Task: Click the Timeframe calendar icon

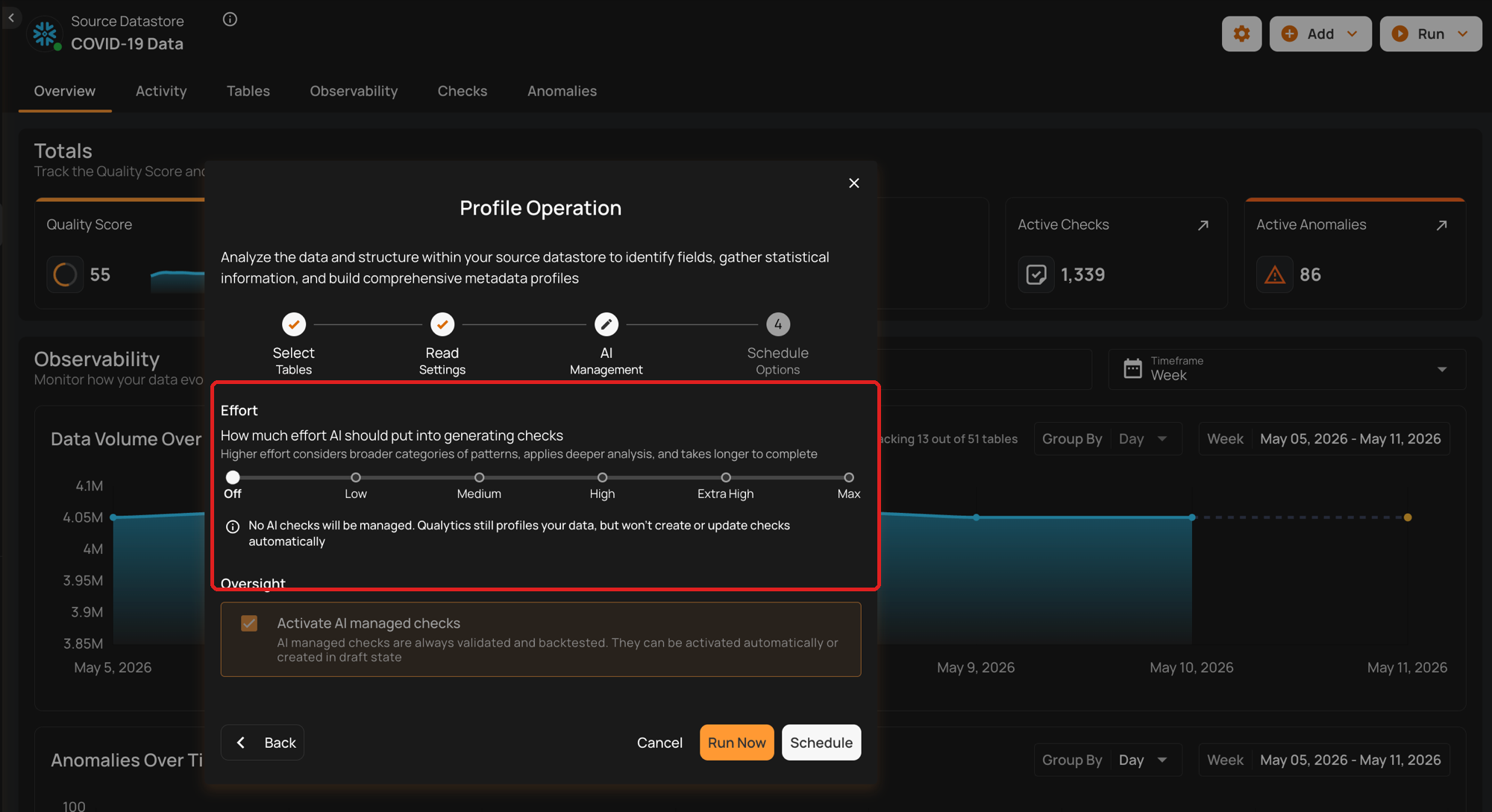Action: 1132,368
